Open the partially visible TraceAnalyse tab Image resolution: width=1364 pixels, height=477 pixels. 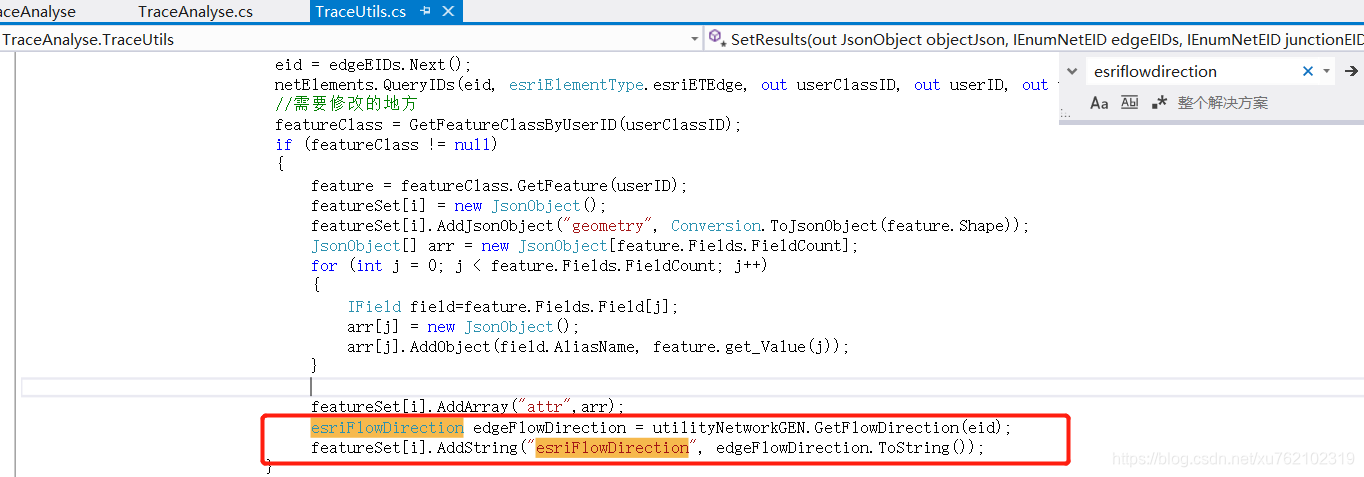pos(38,12)
